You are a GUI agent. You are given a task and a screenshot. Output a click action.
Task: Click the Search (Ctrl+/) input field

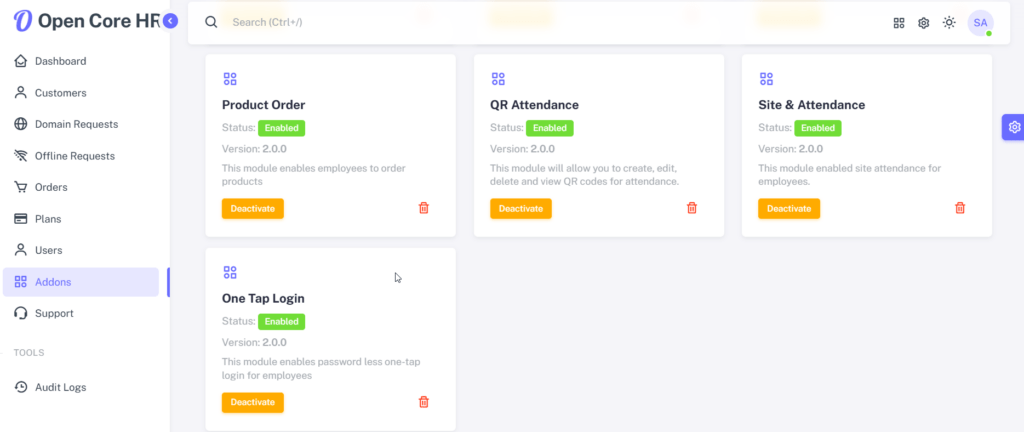point(400,22)
